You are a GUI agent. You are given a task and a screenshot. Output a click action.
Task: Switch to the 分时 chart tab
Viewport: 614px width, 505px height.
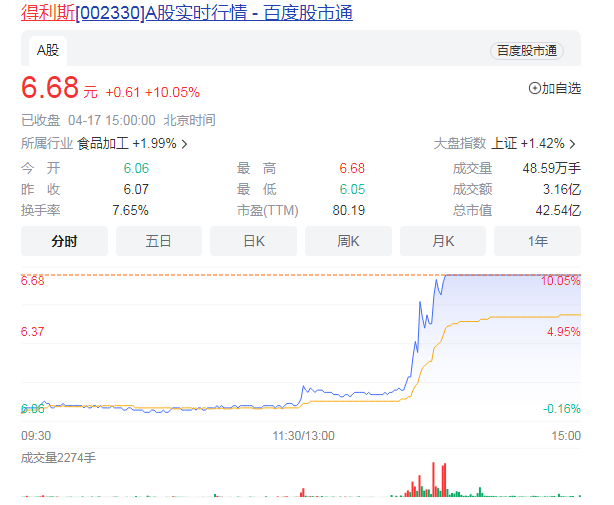pos(64,241)
